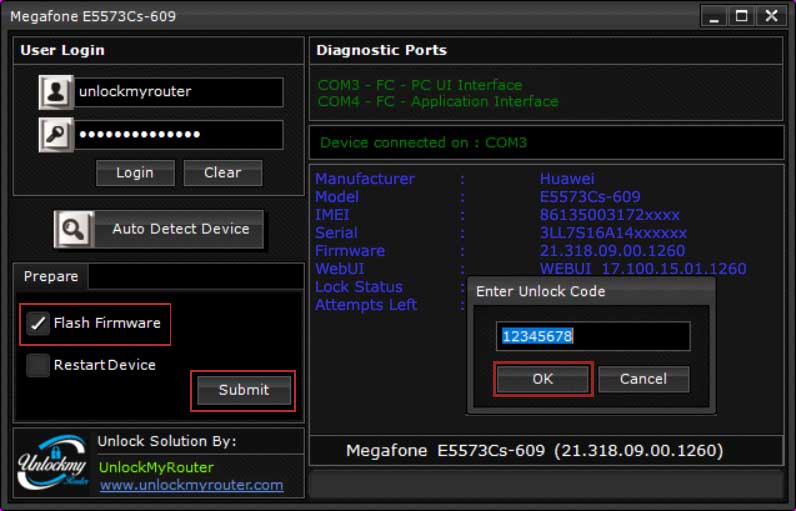Close the Megafone E5573Cs-609 window
Screen dimensions: 796x511
(771, 17)
